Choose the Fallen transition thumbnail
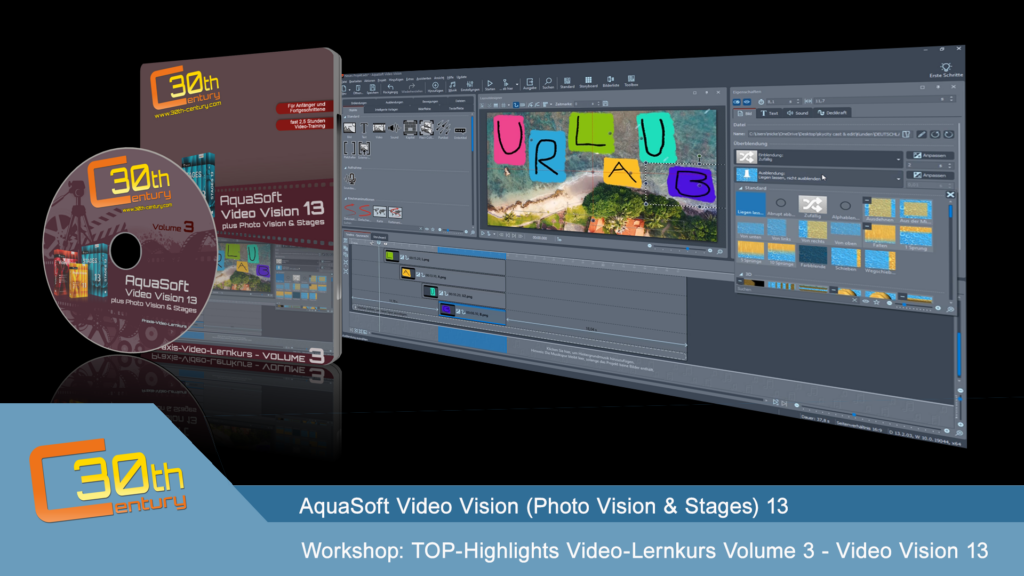1024x576 pixels. (x=880, y=235)
